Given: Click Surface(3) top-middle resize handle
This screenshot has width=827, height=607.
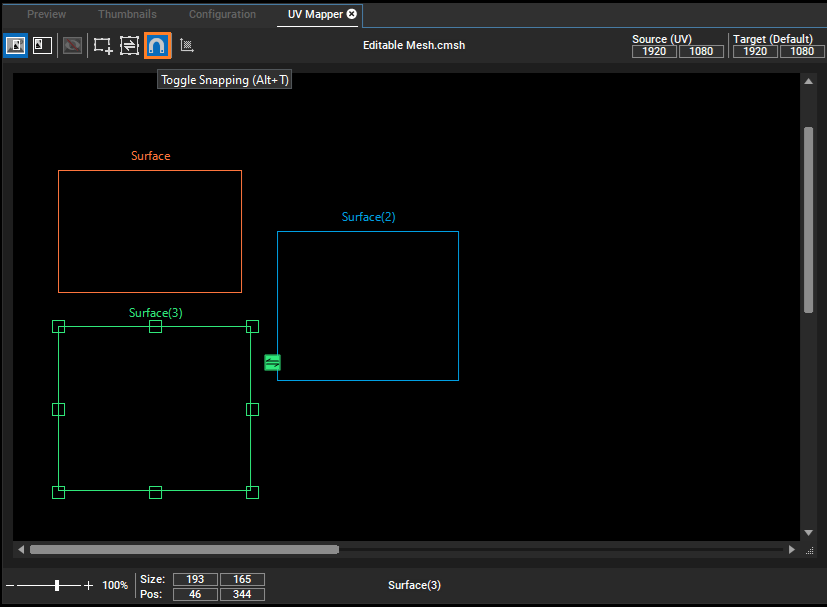Looking at the screenshot, I should point(155,326).
